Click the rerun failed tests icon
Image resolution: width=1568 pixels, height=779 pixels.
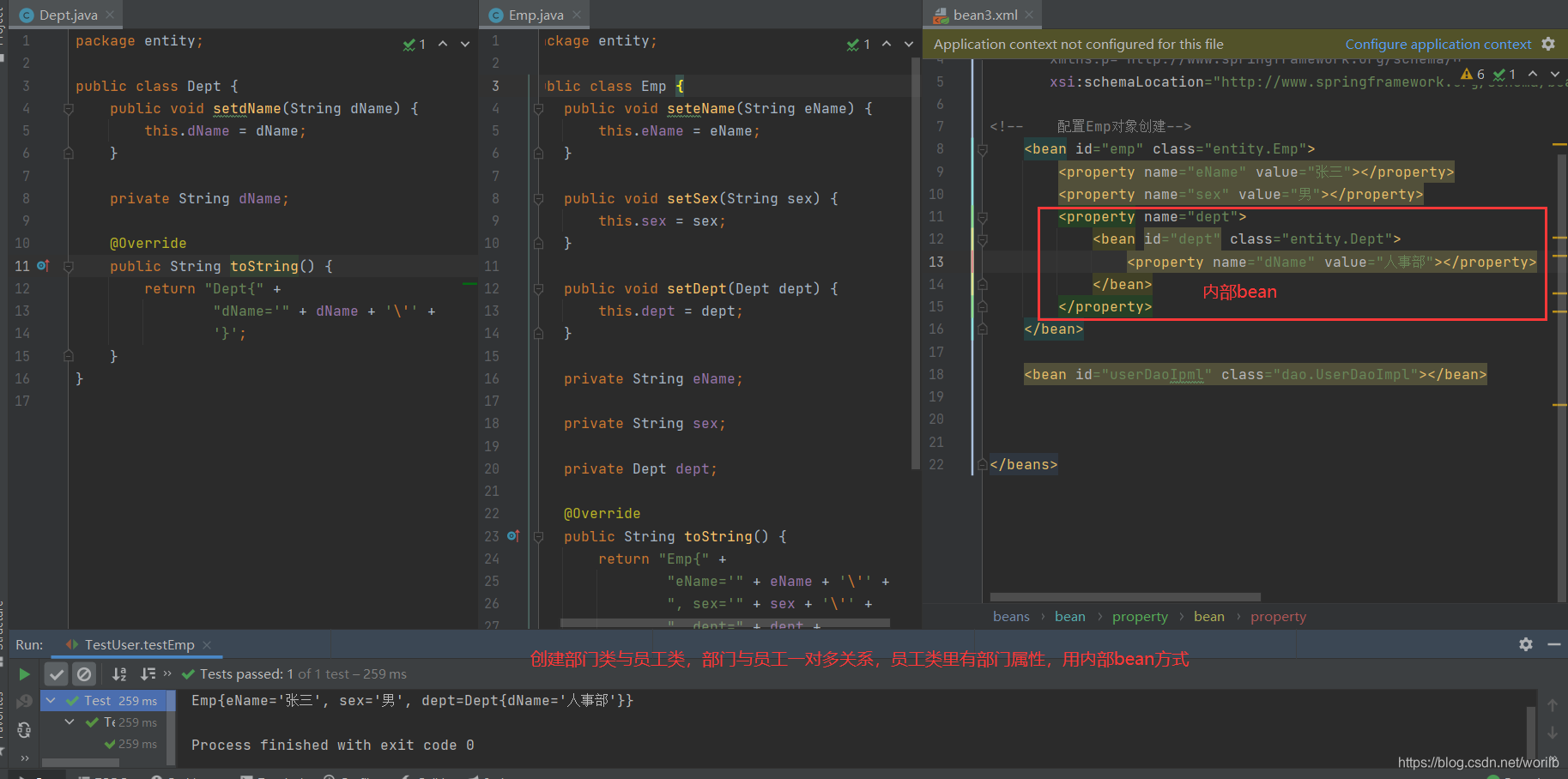point(24,701)
